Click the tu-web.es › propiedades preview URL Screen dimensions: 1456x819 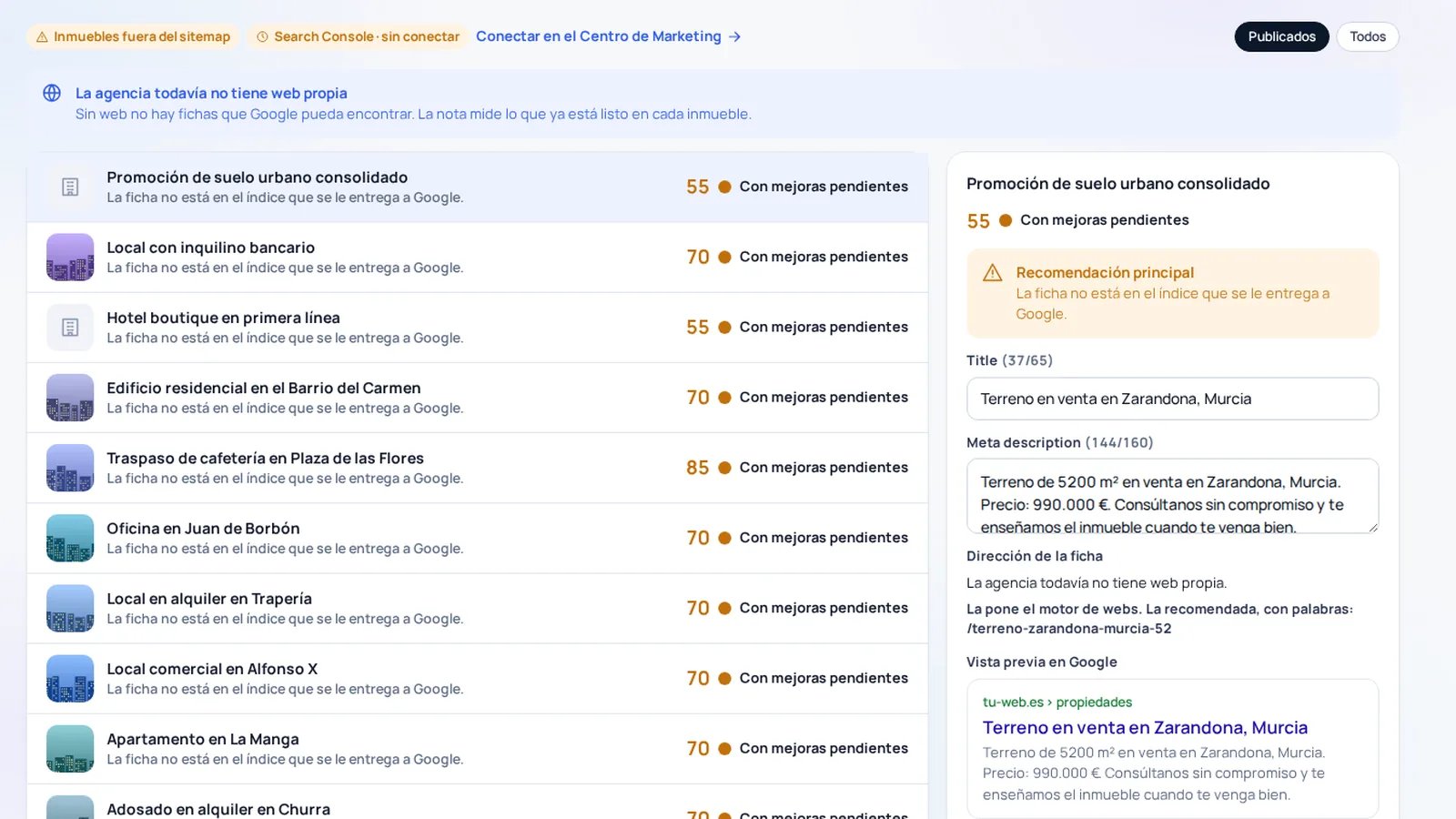[1057, 703]
